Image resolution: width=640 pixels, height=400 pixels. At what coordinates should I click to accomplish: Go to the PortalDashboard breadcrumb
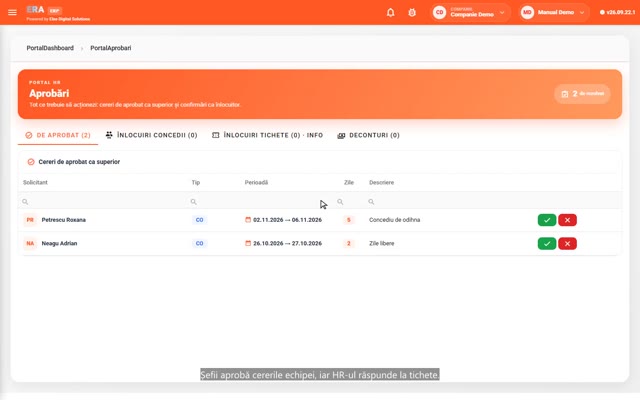(x=50, y=48)
